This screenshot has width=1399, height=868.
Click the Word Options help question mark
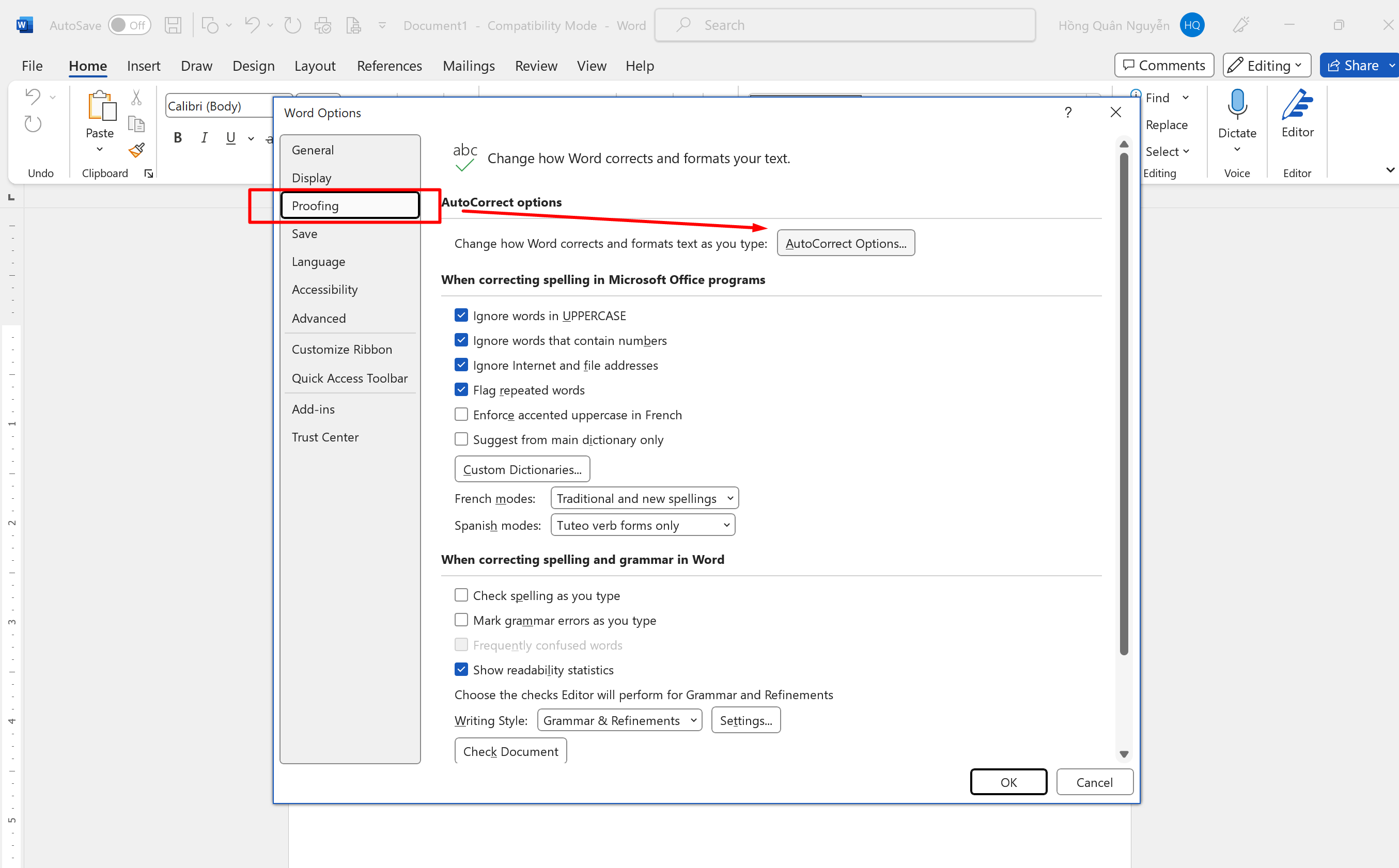click(1068, 113)
